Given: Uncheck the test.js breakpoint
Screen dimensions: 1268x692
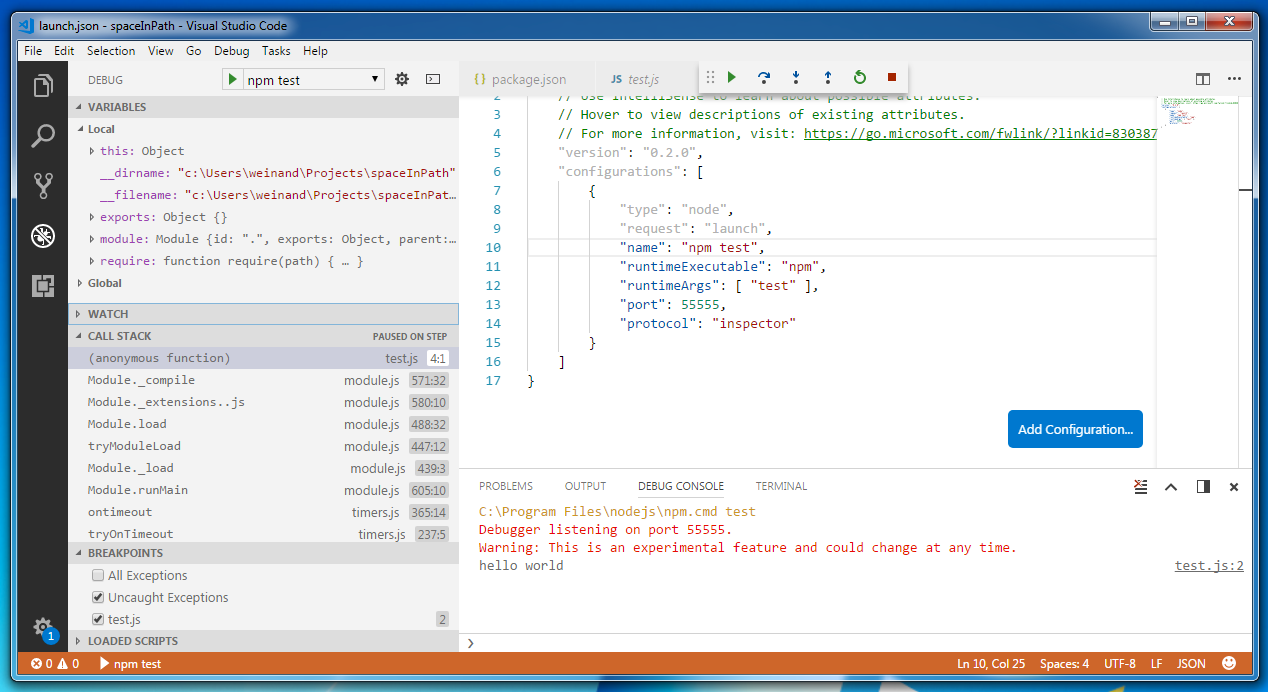Looking at the screenshot, I should tap(96, 619).
